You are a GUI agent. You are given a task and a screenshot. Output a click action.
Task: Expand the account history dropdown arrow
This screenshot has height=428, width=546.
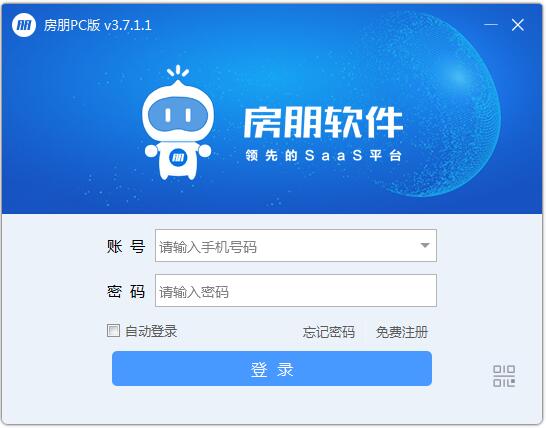tap(424, 245)
